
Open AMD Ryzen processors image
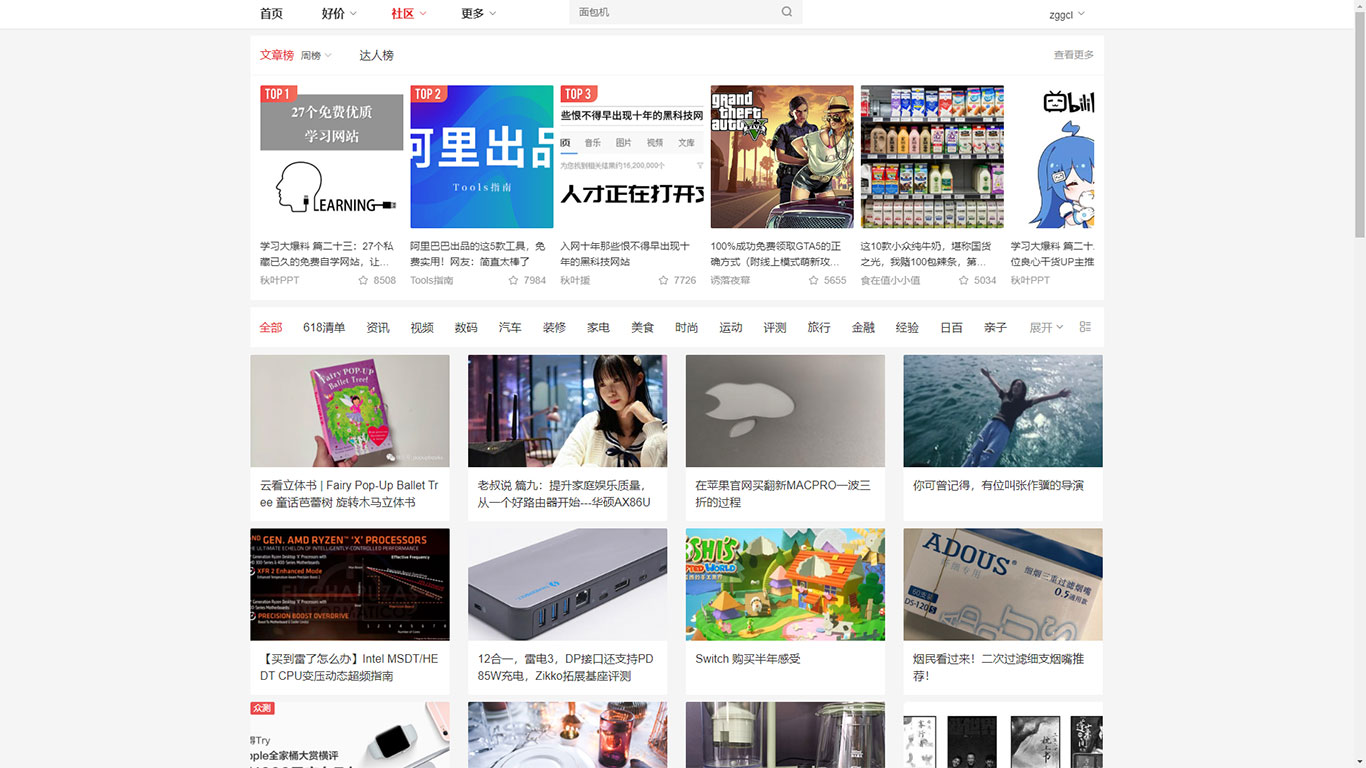tap(350, 585)
